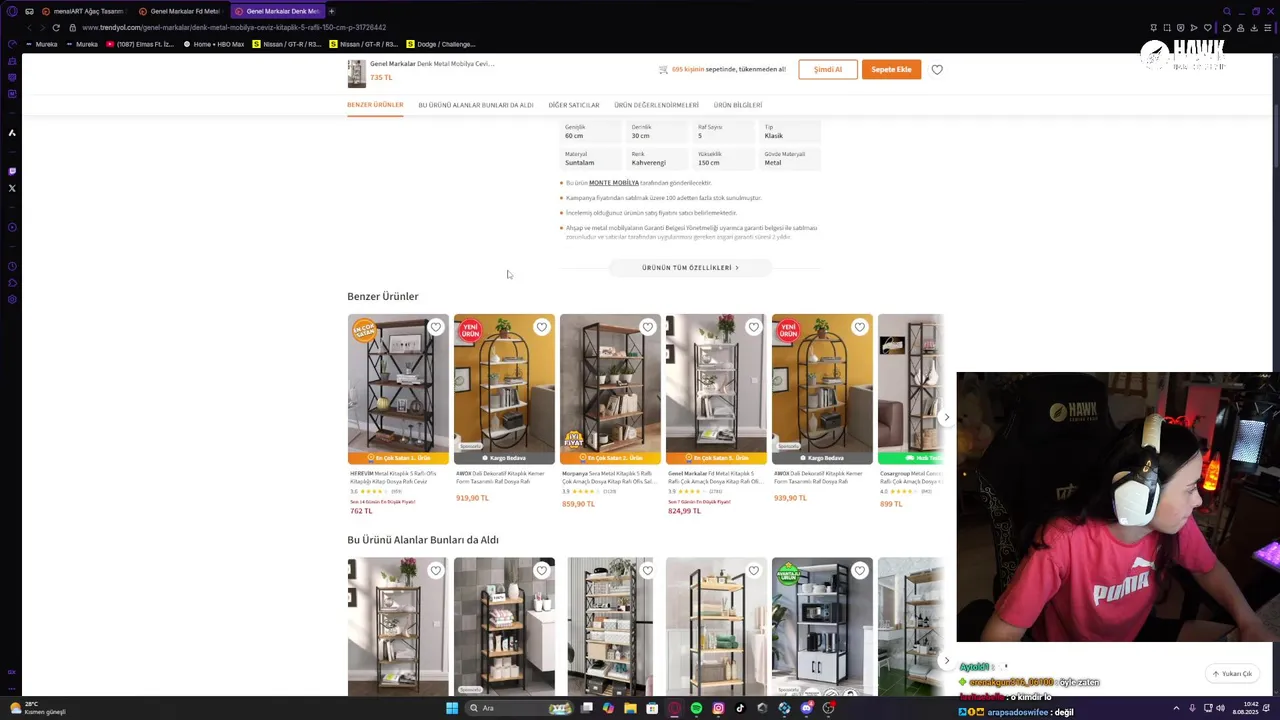Show next items in Bu Ürünü Alanlar carousel
The width and height of the screenshot is (1280, 720).
(946, 660)
